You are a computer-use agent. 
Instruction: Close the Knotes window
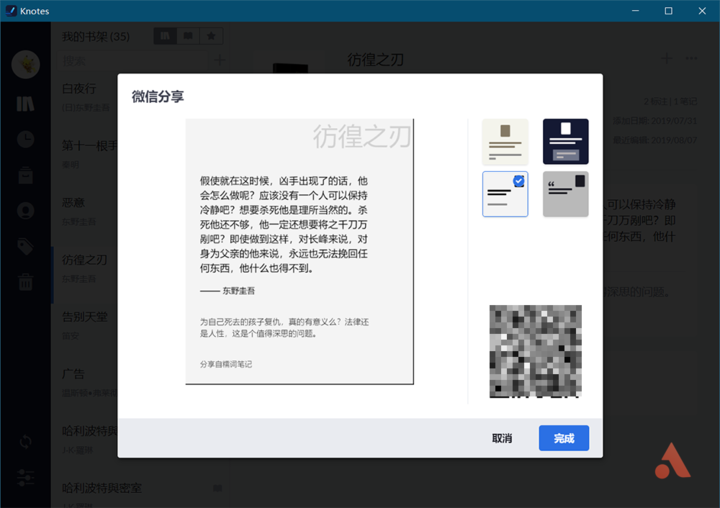702,11
